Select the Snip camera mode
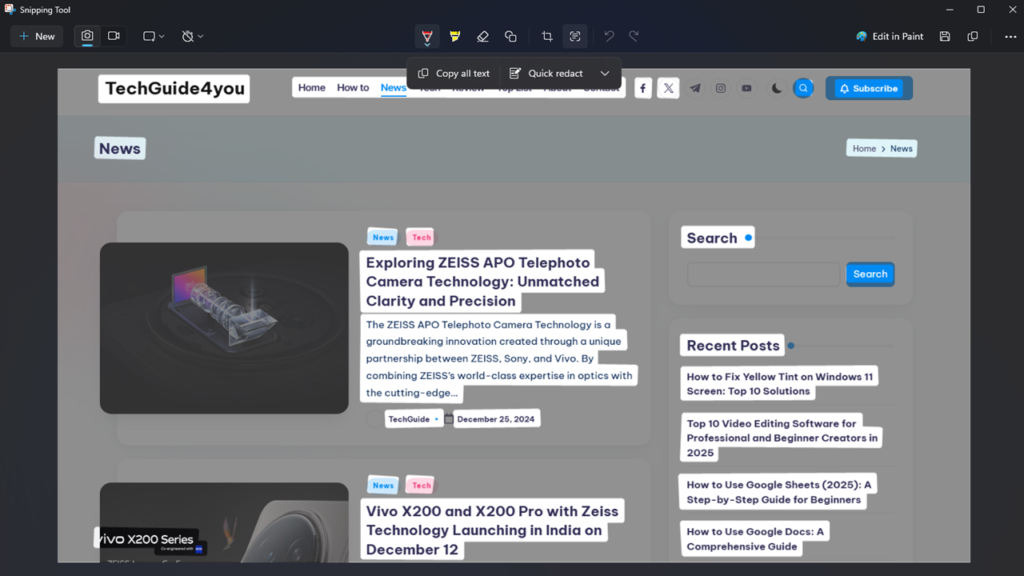 pos(87,37)
